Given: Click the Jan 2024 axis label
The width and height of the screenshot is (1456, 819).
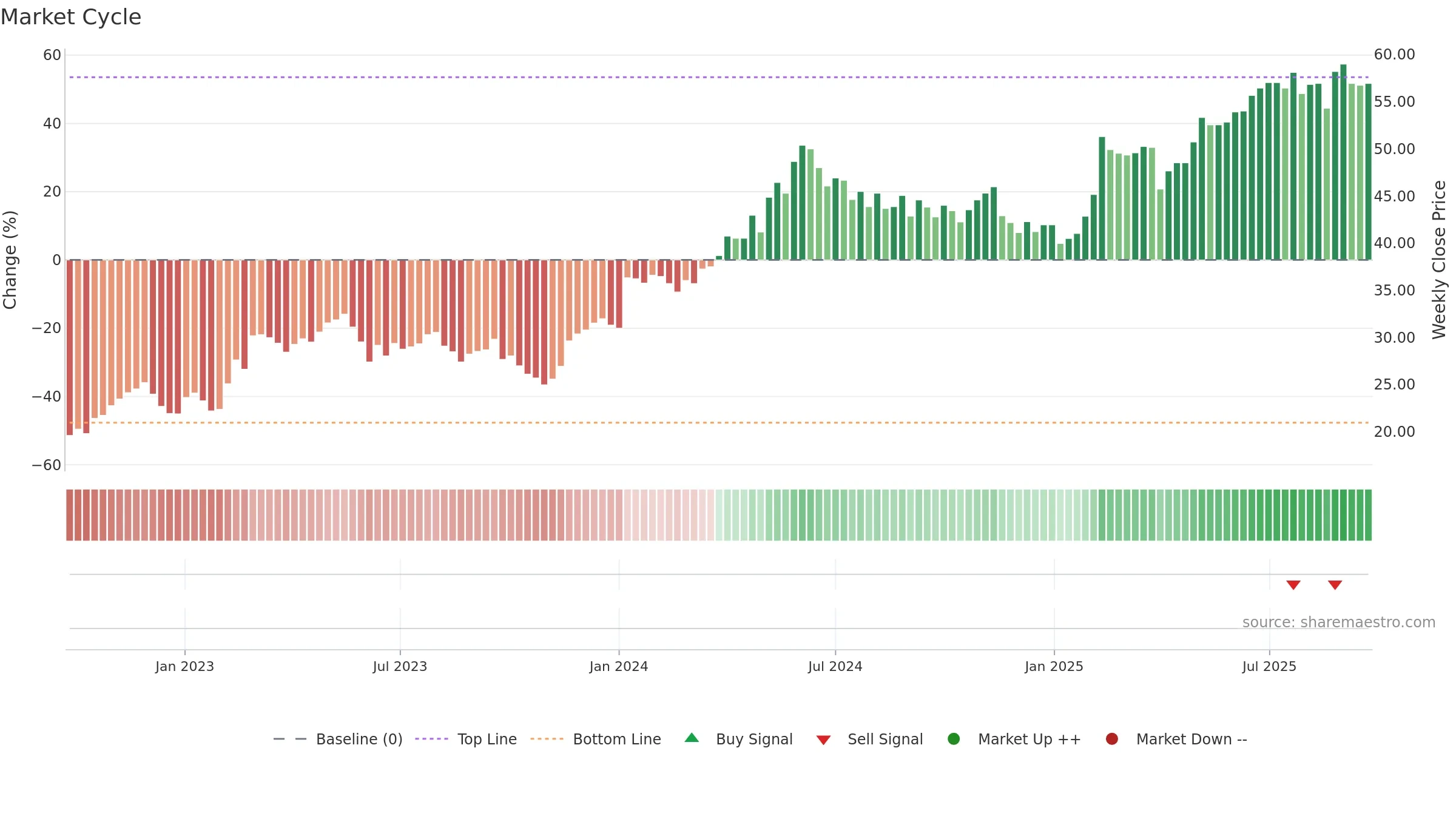Looking at the screenshot, I should tap(619, 666).
